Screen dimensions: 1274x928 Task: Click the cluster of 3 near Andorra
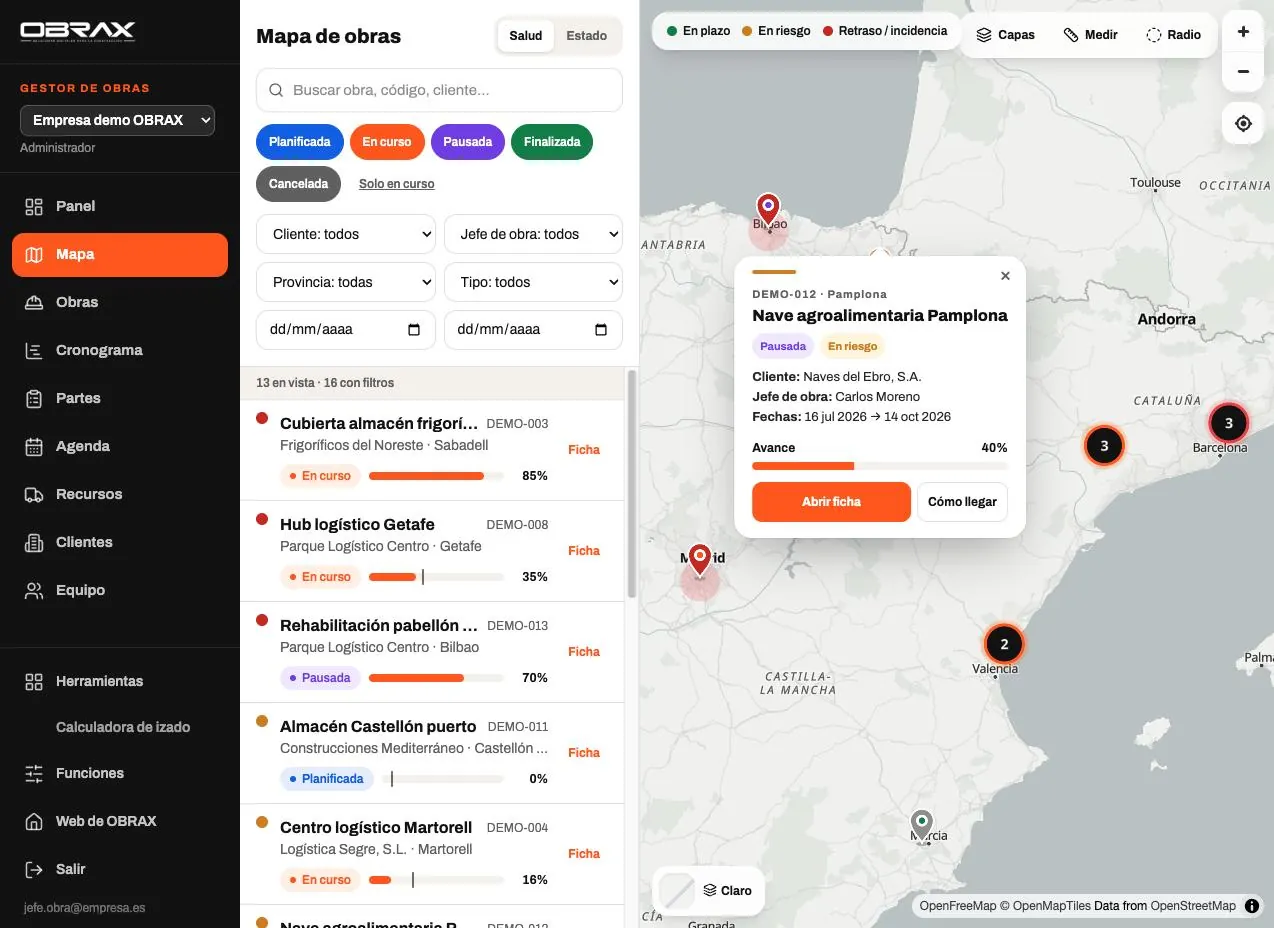tap(1104, 446)
